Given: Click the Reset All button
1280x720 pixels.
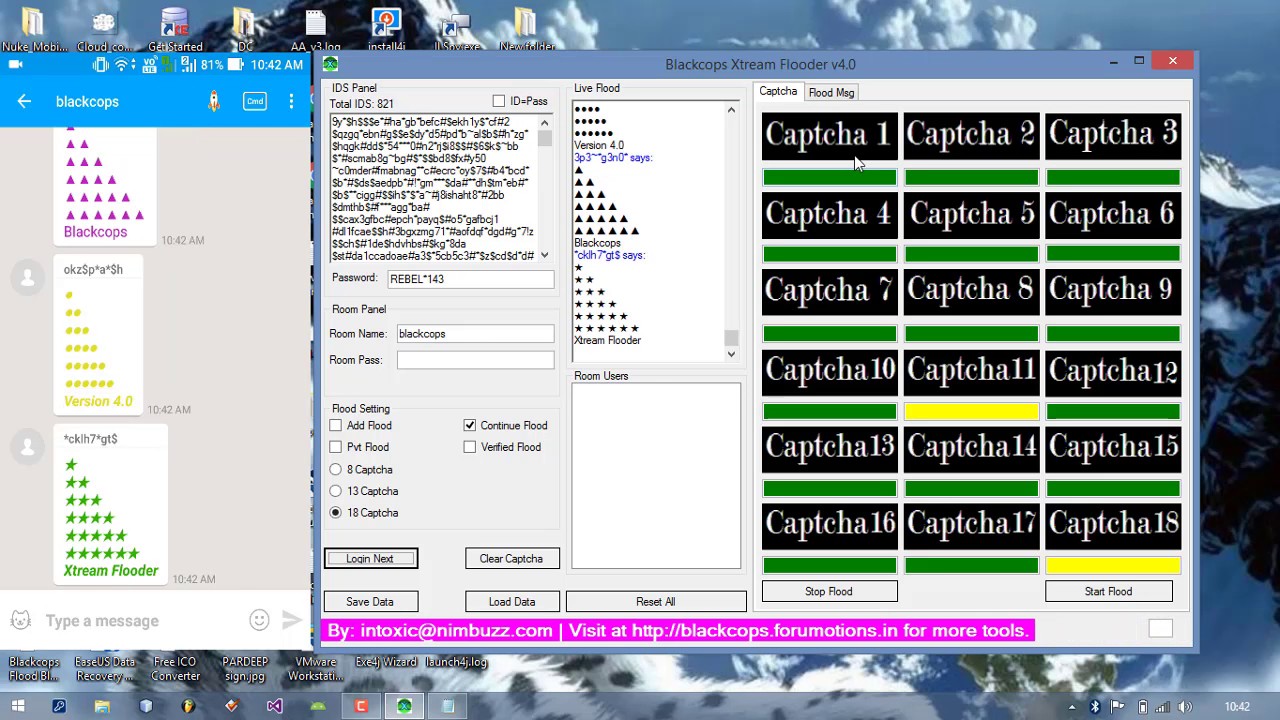Looking at the screenshot, I should point(656,601).
